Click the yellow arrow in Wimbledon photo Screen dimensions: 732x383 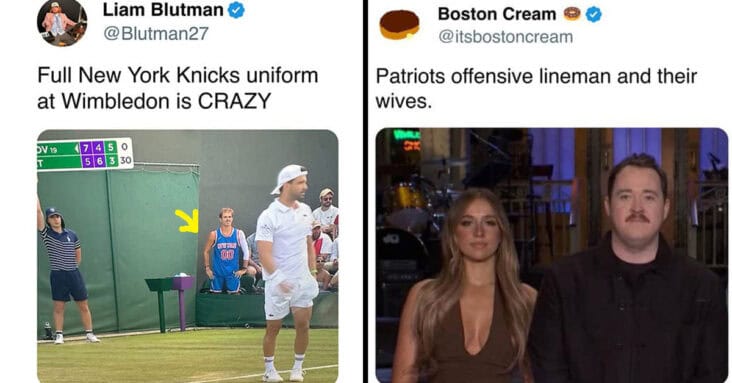tap(188, 220)
